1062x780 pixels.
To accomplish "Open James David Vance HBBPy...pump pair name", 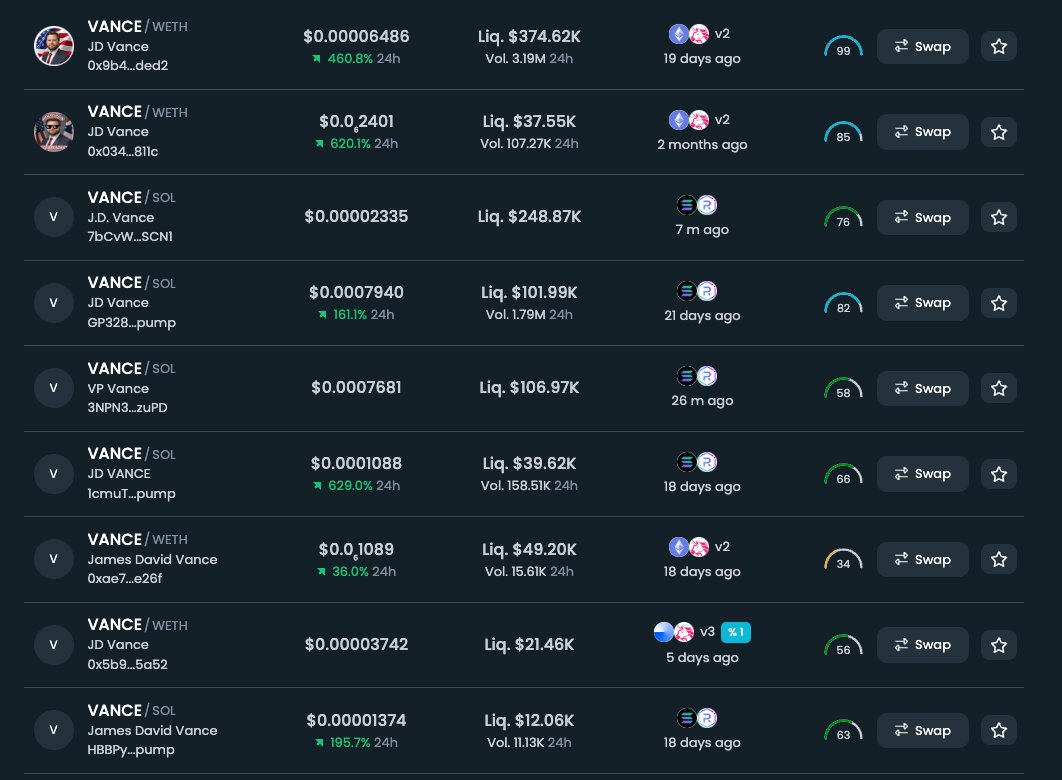I will (x=131, y=710).
